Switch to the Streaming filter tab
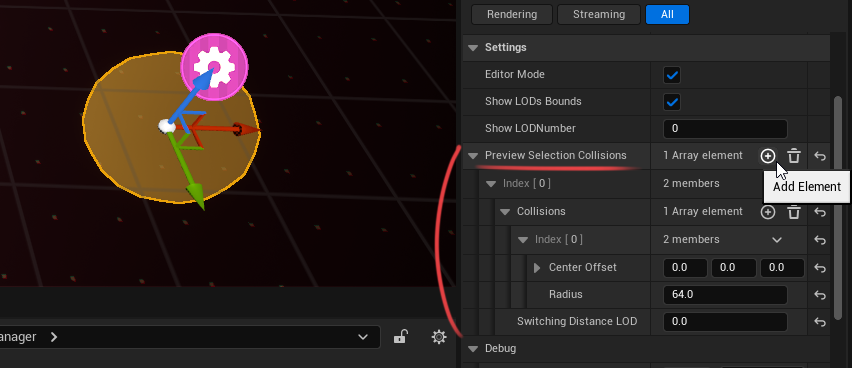Viewport: 852px width, 368px height. tap(599, 15)
